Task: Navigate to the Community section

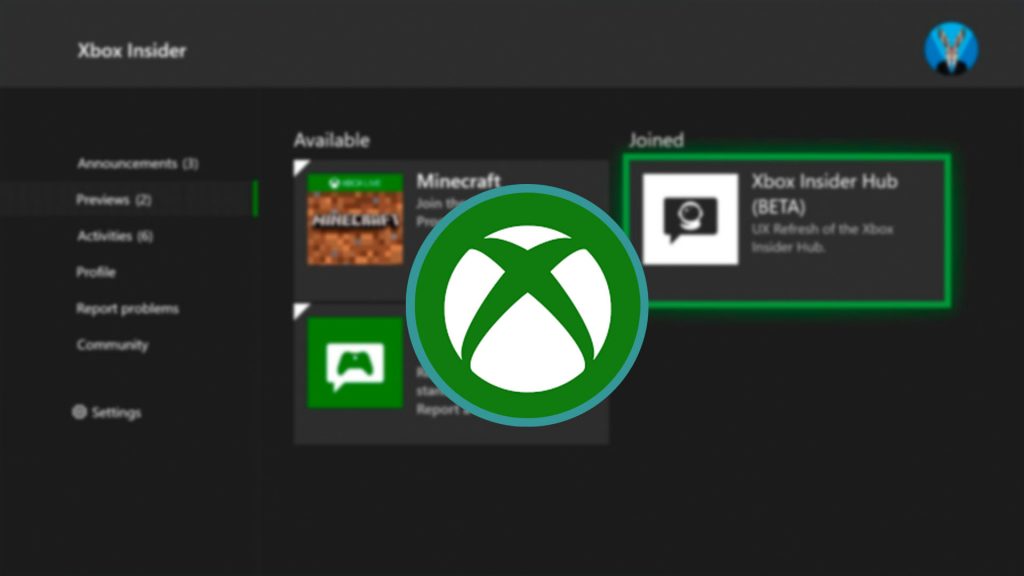Action: click(112, 345)
